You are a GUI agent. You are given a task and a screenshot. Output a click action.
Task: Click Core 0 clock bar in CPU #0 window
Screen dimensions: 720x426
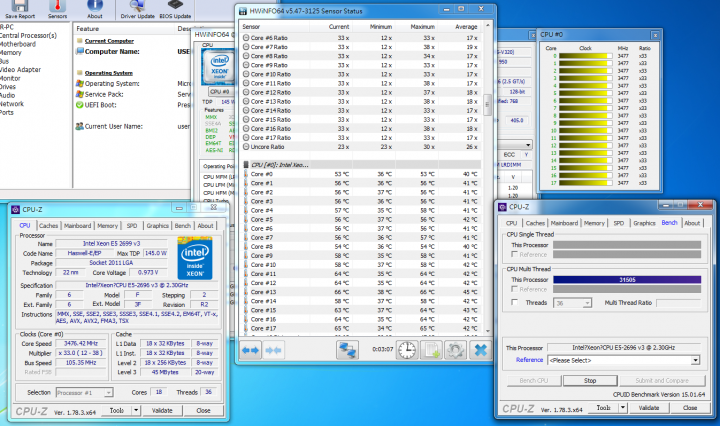click(x=585, y=56)
